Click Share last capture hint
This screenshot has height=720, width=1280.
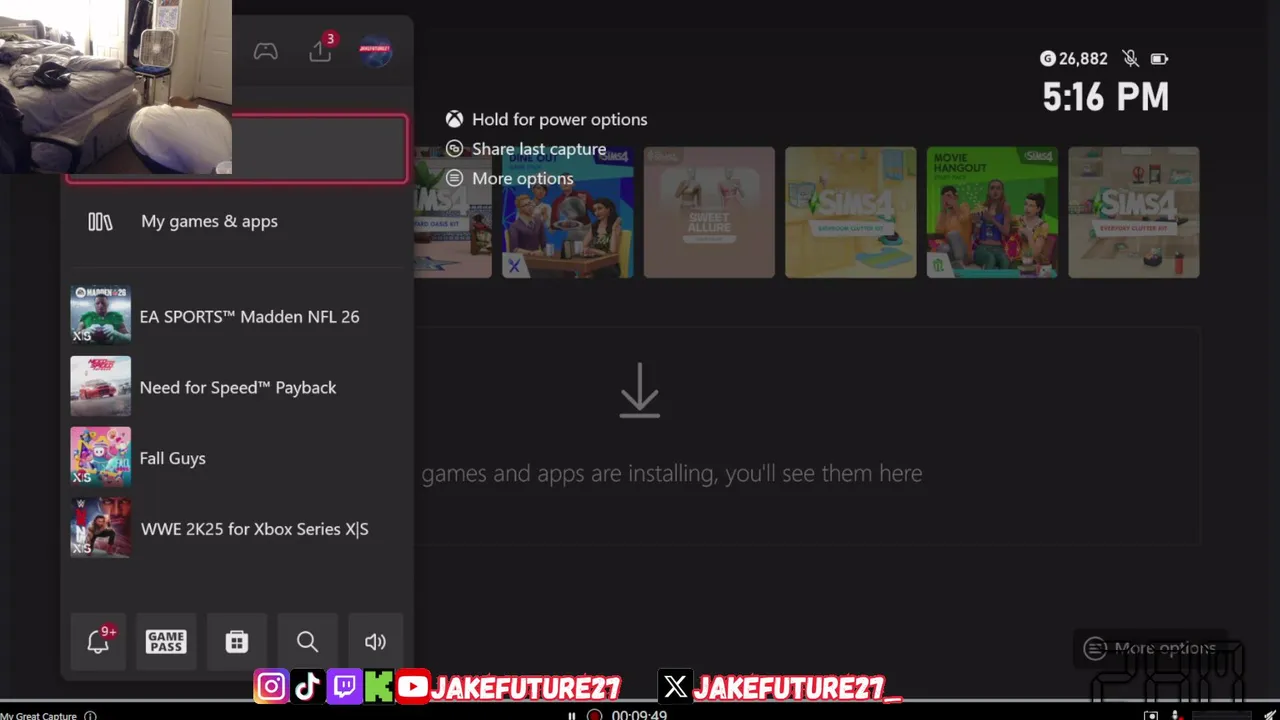tap(539, 149)
